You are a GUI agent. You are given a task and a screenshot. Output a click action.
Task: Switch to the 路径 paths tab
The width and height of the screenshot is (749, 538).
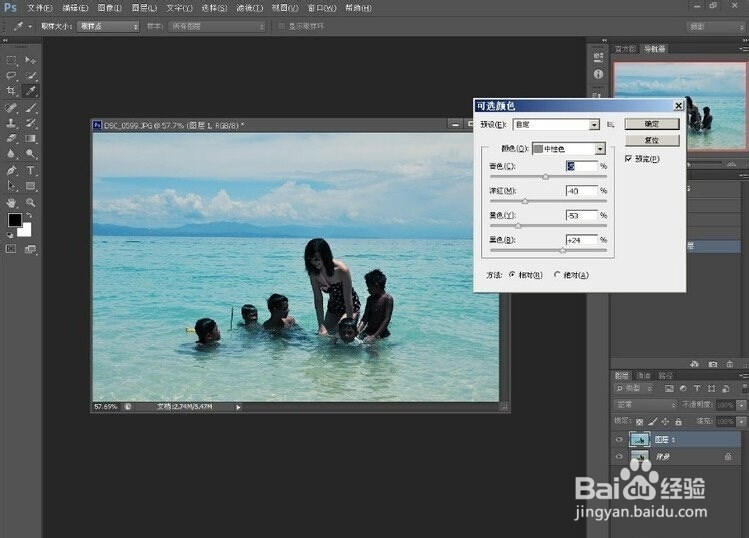pos(665,376)
